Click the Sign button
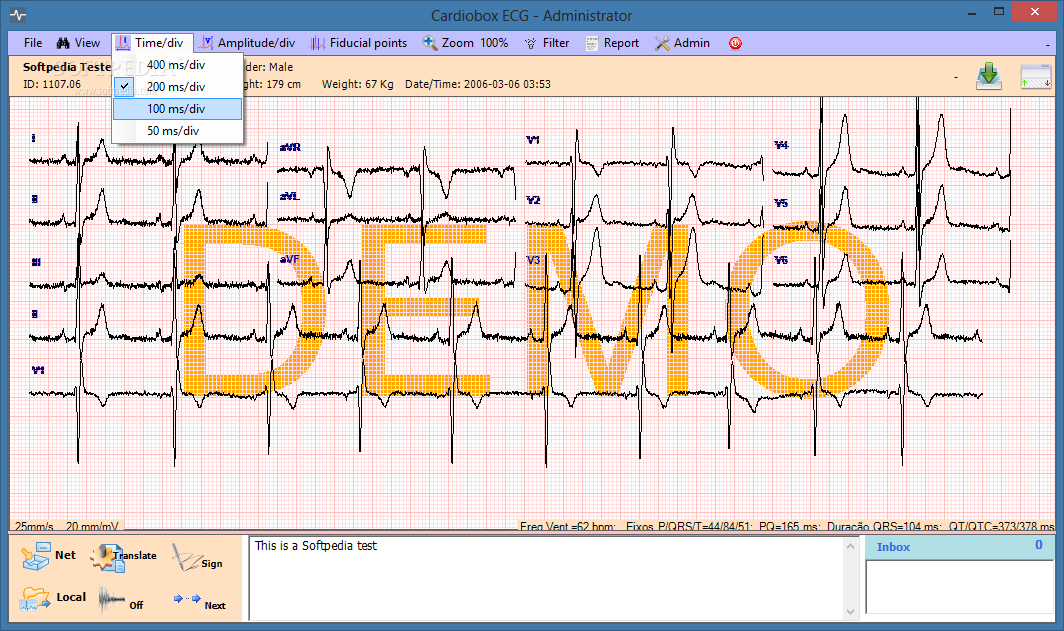 197,559
